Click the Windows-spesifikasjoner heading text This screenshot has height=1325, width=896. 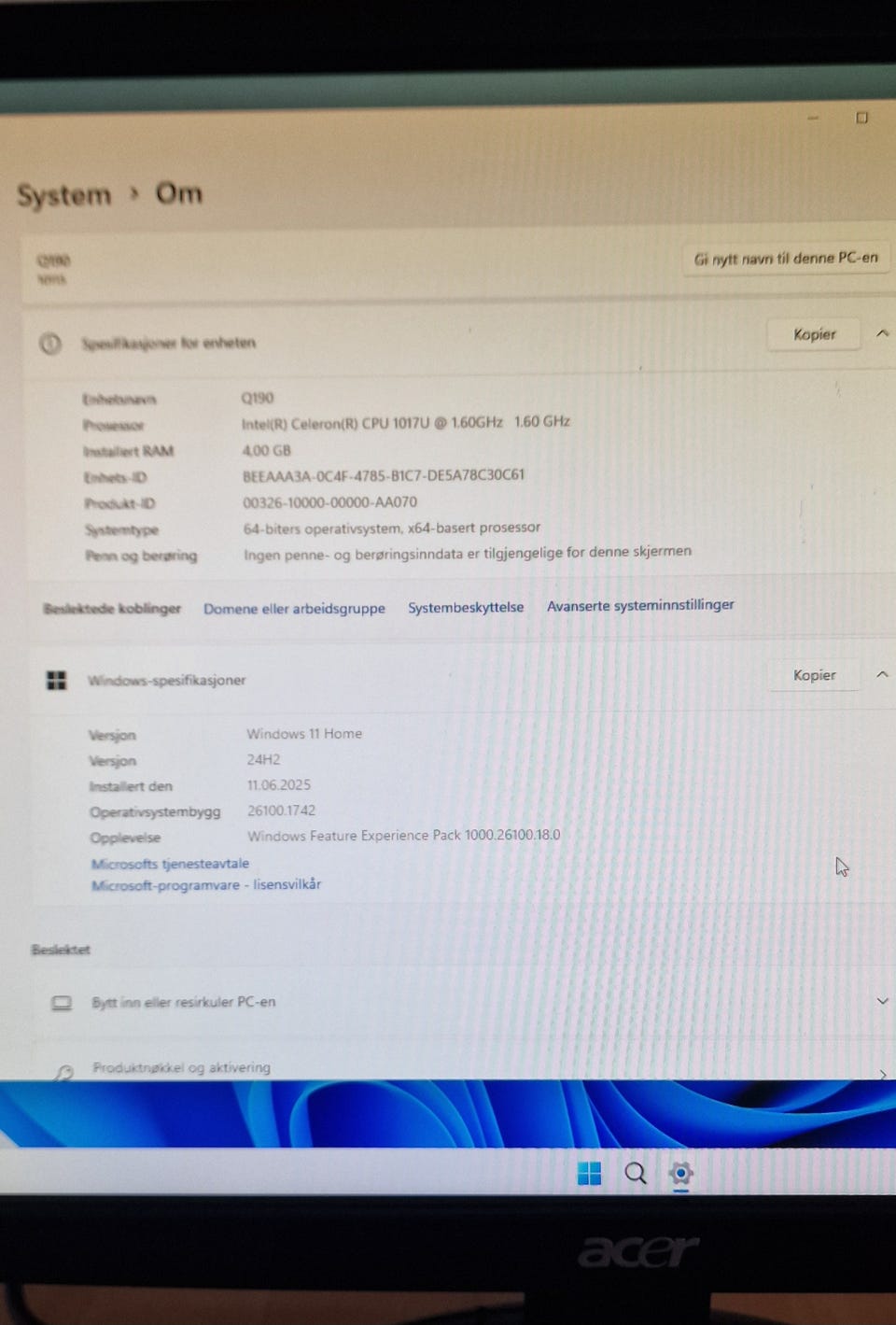166,681
